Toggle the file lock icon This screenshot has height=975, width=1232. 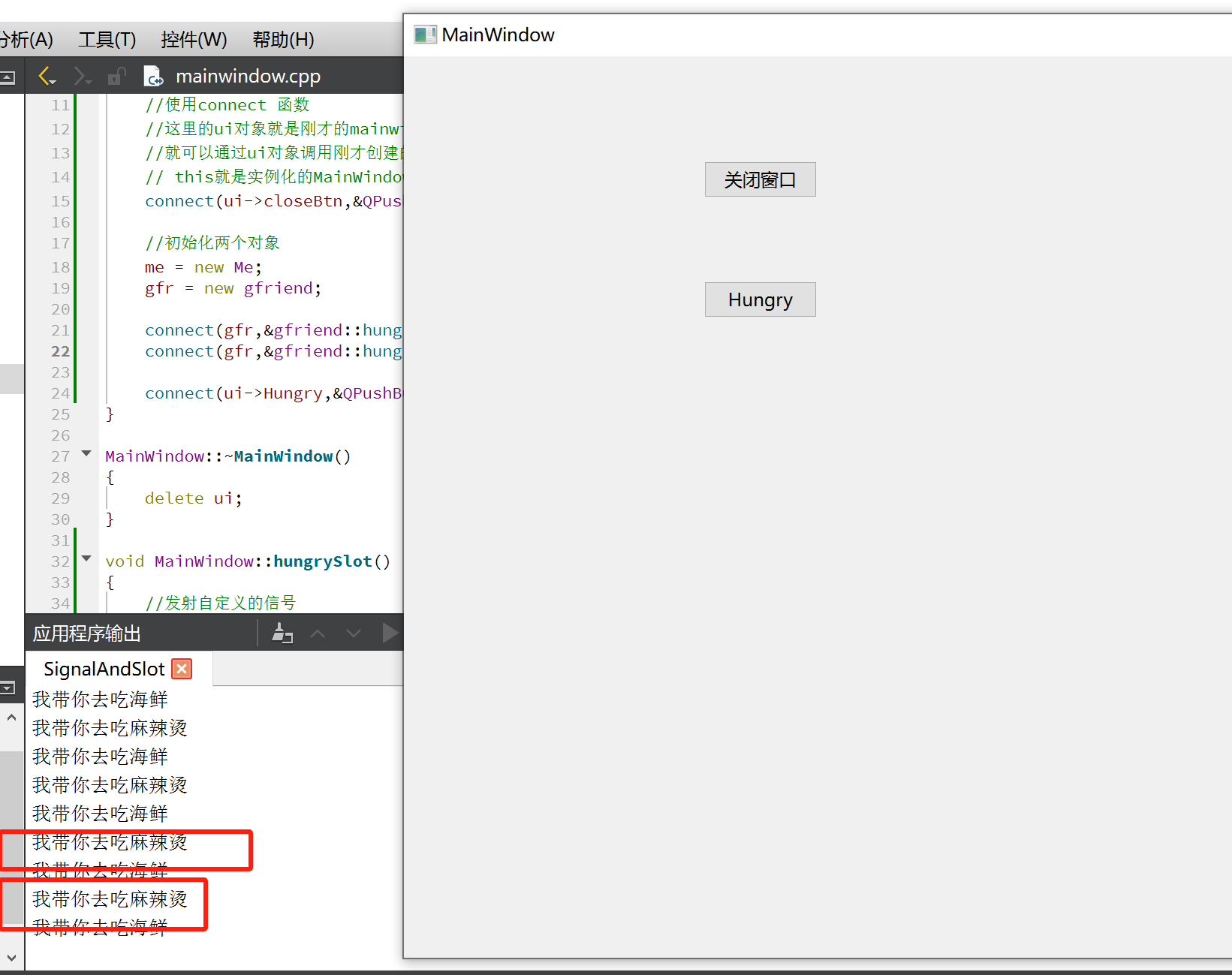(116, 76)
